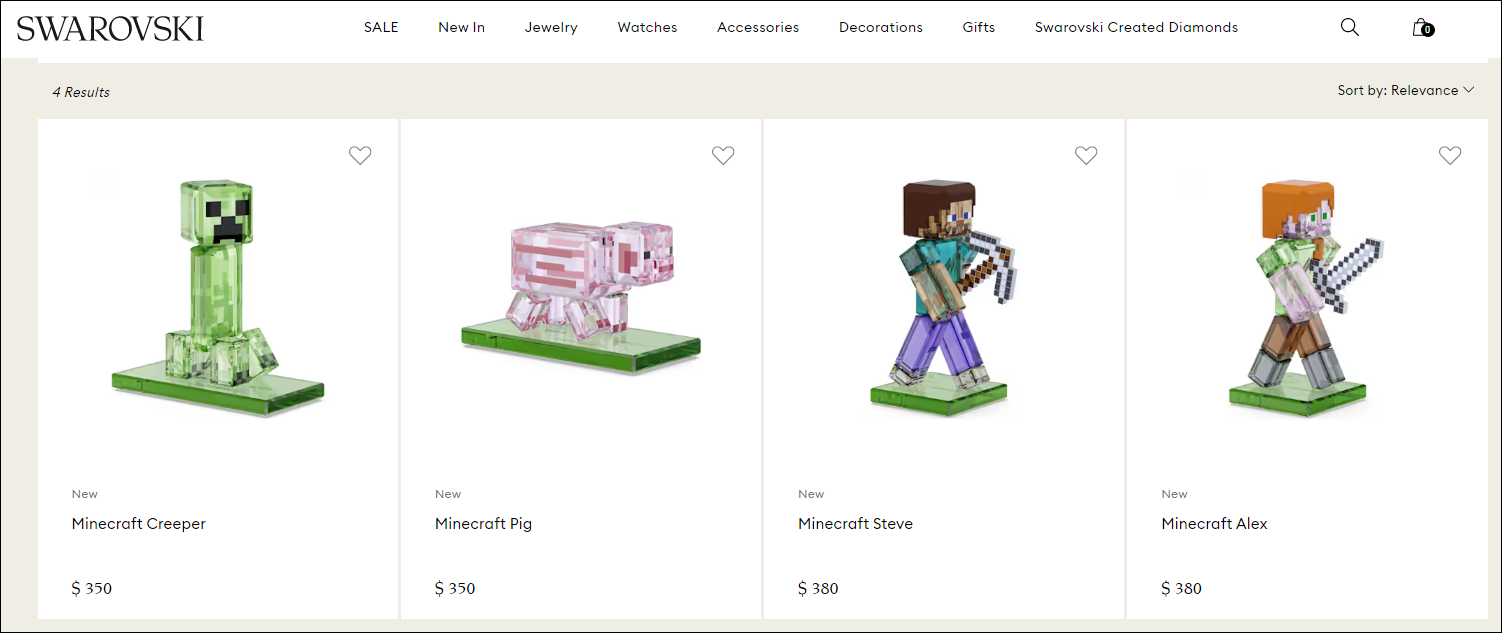Open the search magnifier icon
This screenshot has width=1502, height=633.
pyautogui.click(x=1349, y=27)
